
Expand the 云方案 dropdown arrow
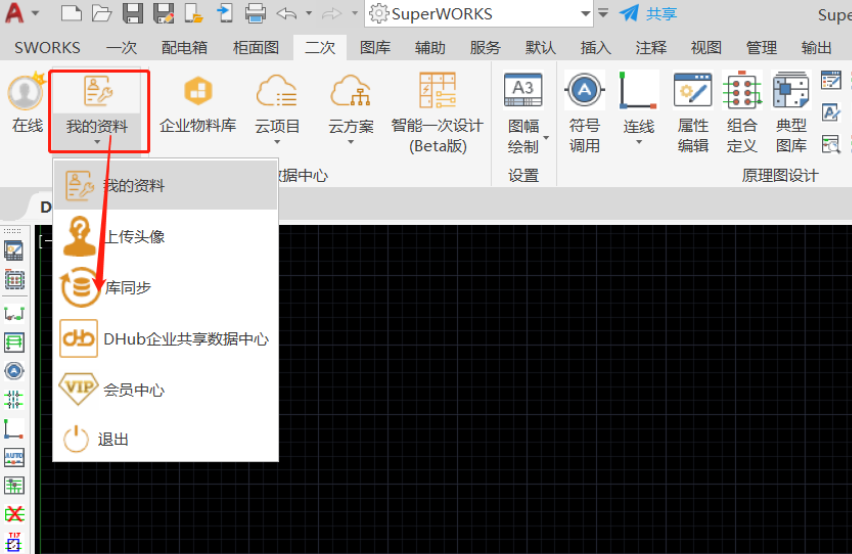click(x=350, y=142)
